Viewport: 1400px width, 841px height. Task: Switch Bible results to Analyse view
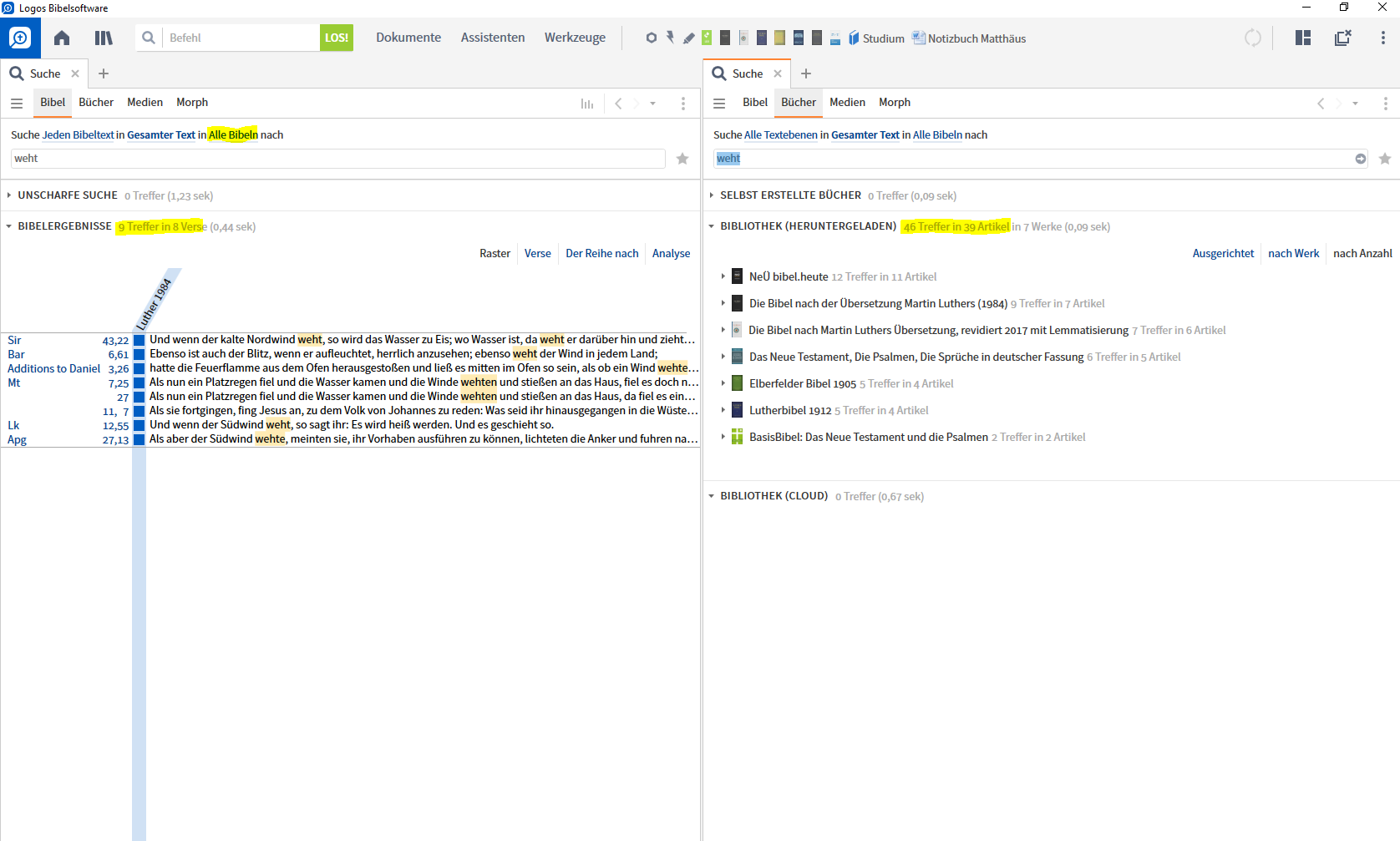pyautogui.click(x=672, y=254)
